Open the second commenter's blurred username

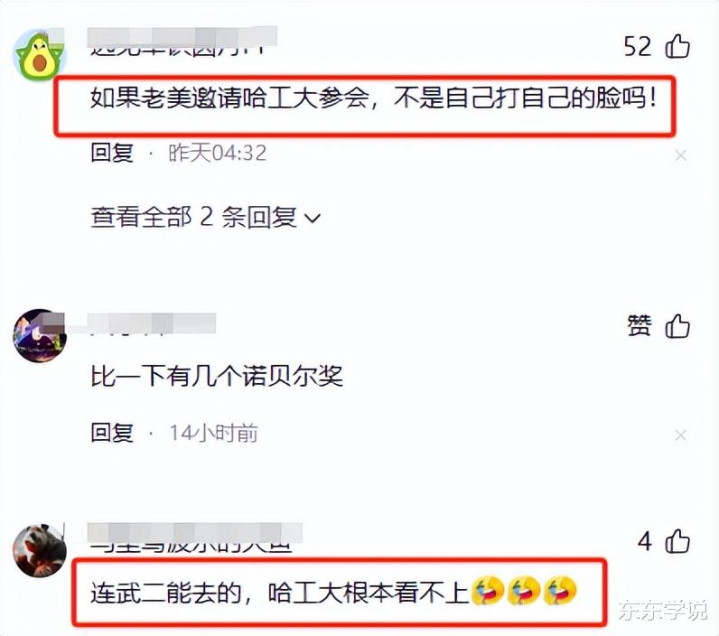[152, 323]
